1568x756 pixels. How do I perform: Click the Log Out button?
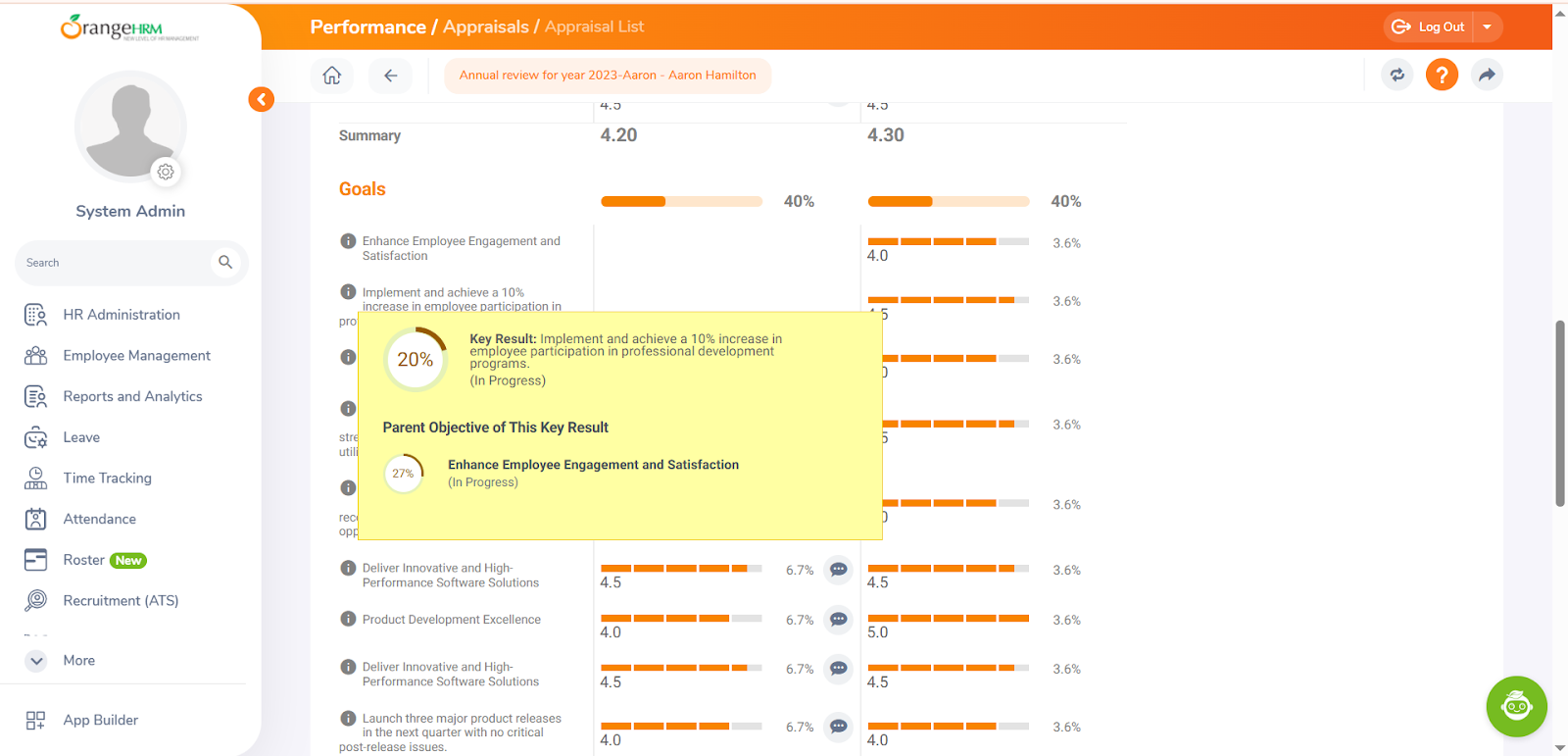click(x=1430, y=27)
